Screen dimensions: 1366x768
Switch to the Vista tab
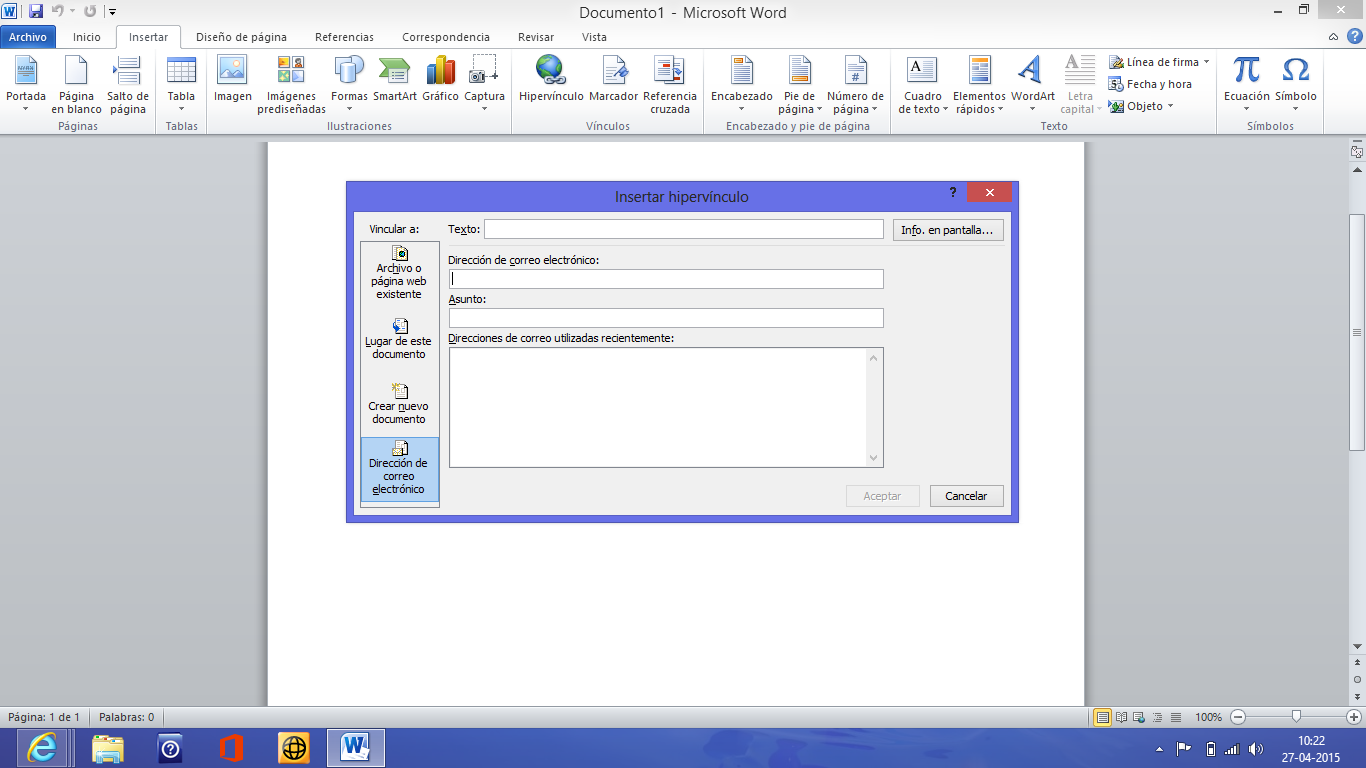pyautogui.click(x=594, y=37)
